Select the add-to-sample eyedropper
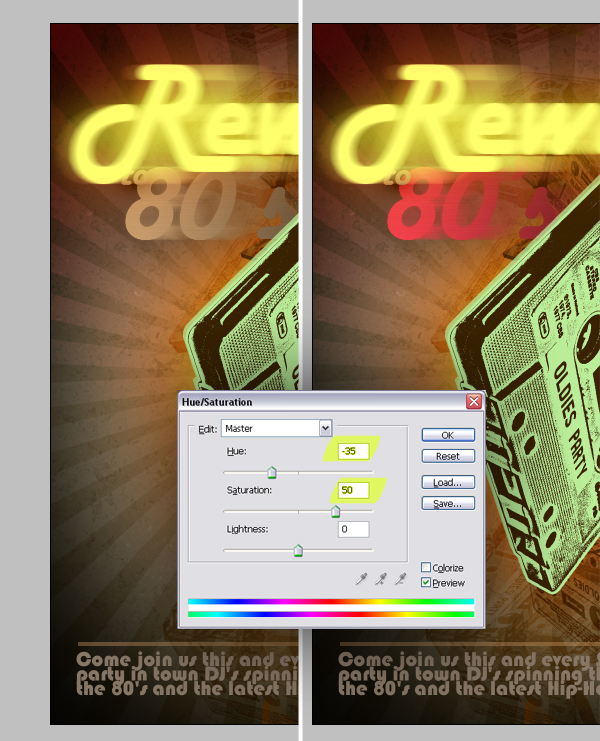Viewport: 600px width, 741px height. (x=382, y=579)
